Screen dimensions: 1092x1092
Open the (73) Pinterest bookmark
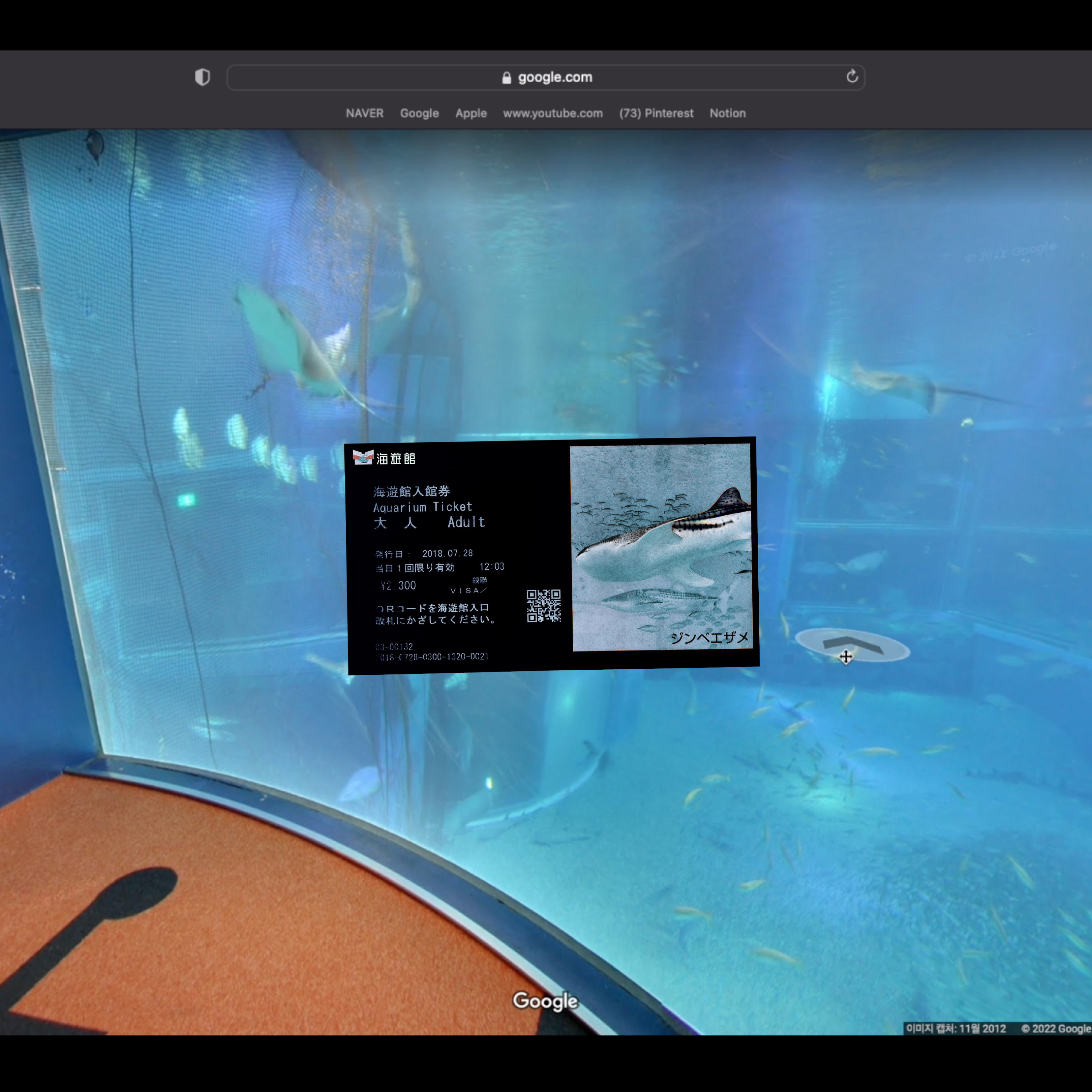[x=656, y=113]
